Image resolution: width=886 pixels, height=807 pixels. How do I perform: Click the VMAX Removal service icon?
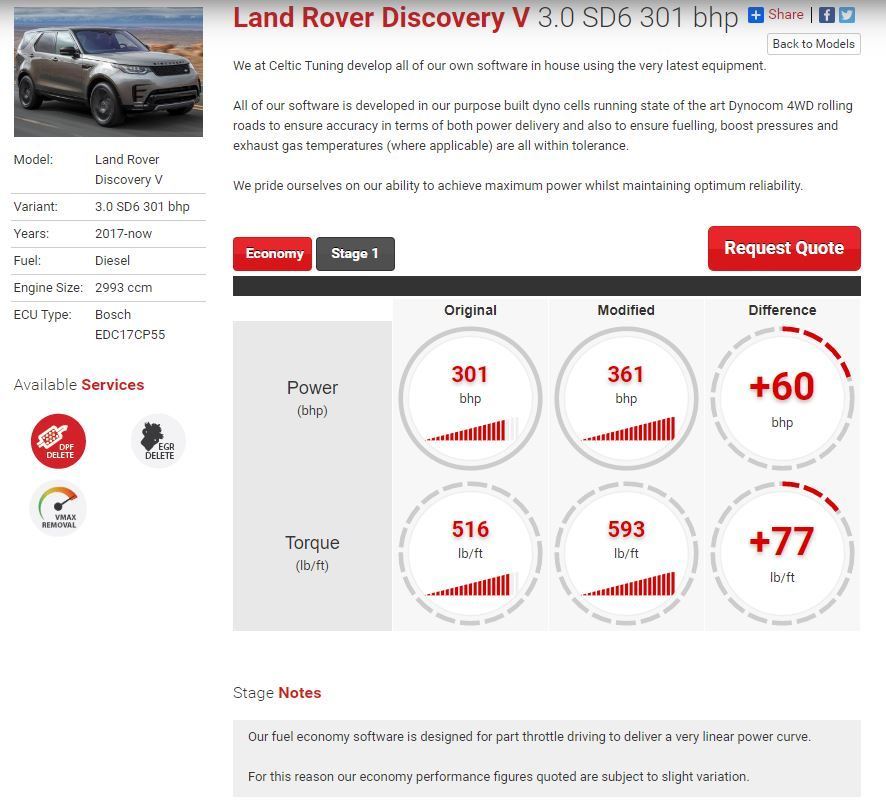coord(58,508)
